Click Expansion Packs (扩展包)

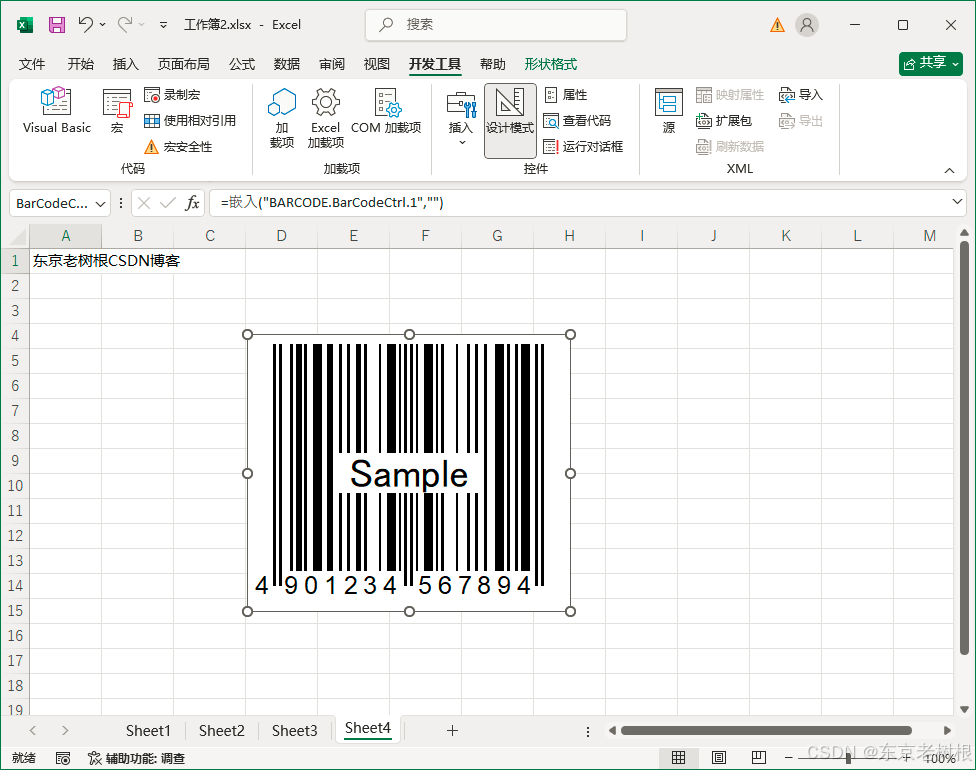click(x=724, y=121)
